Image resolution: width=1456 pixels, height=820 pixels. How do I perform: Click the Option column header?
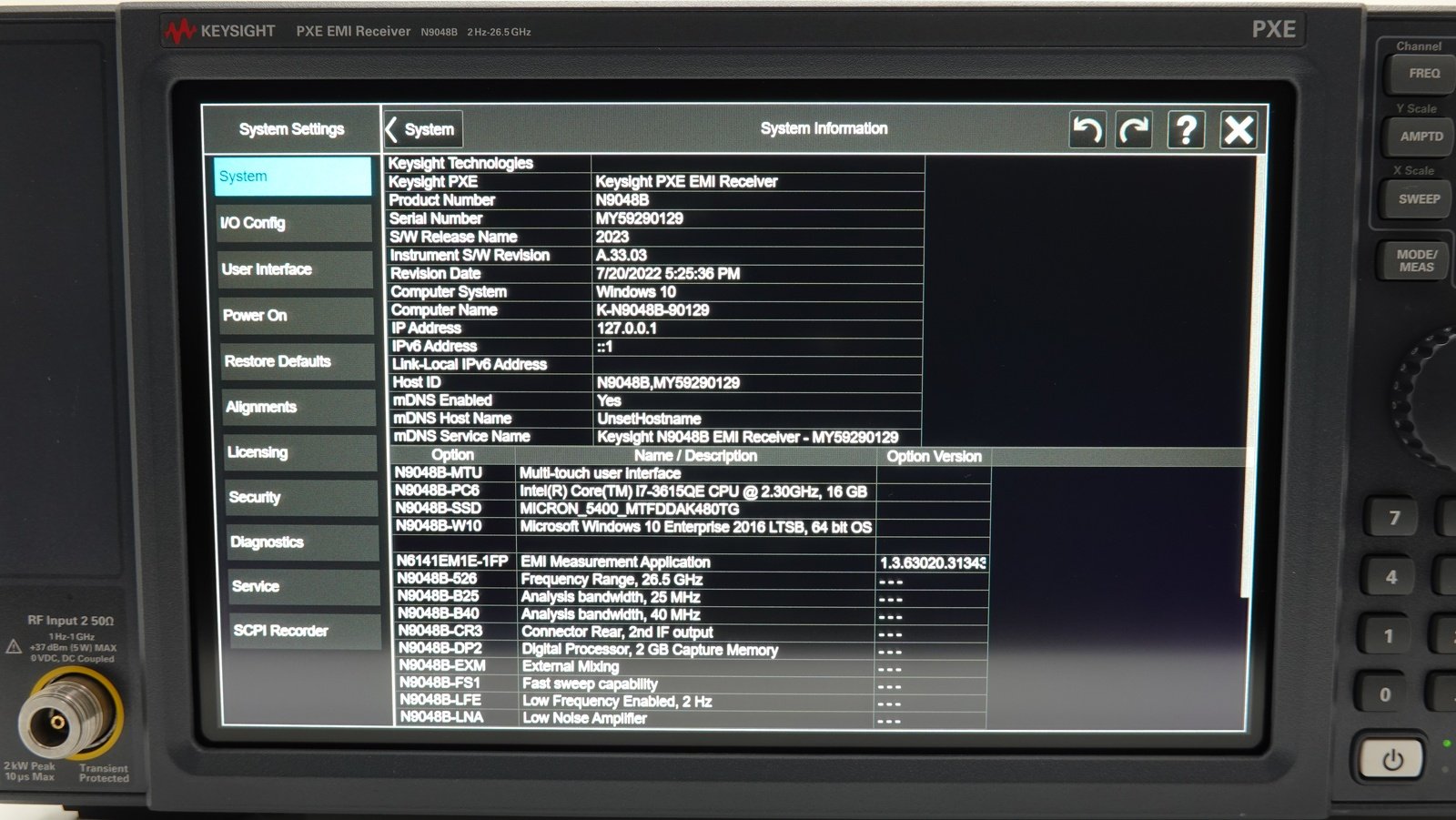pyautogui.click(x=452, y=455)
